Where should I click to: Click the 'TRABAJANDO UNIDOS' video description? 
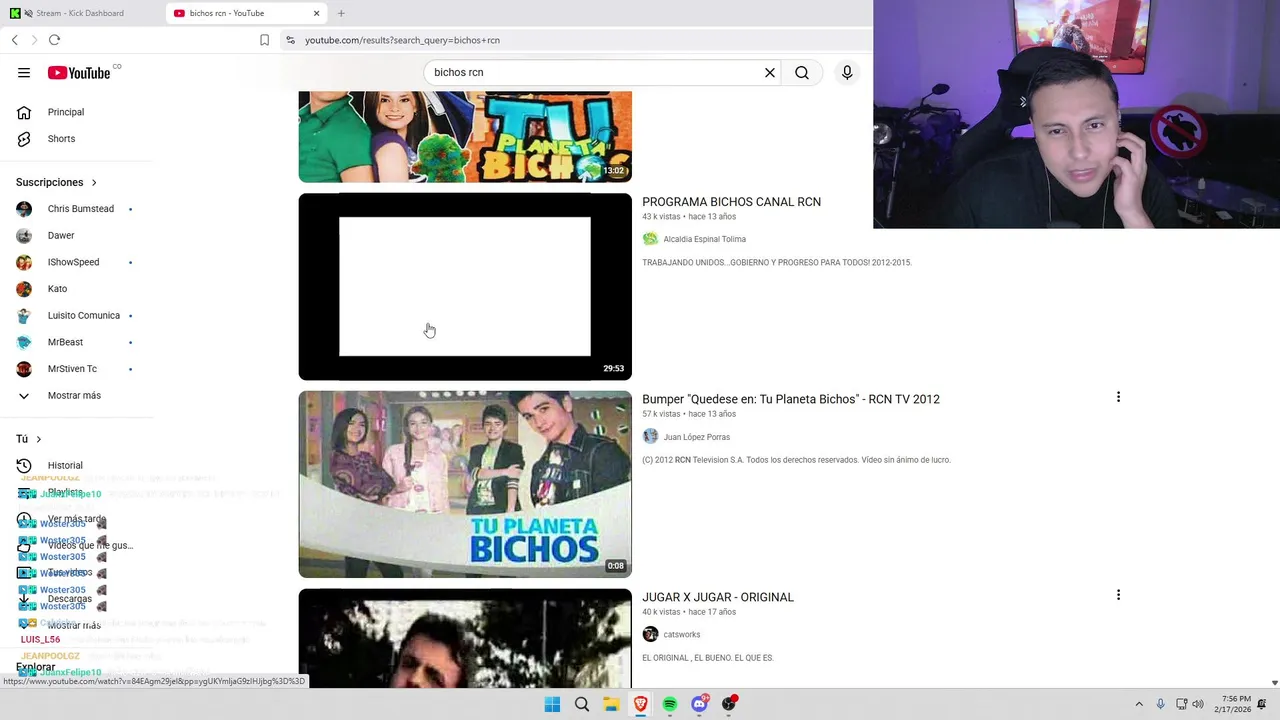click(x=777, y=263)
